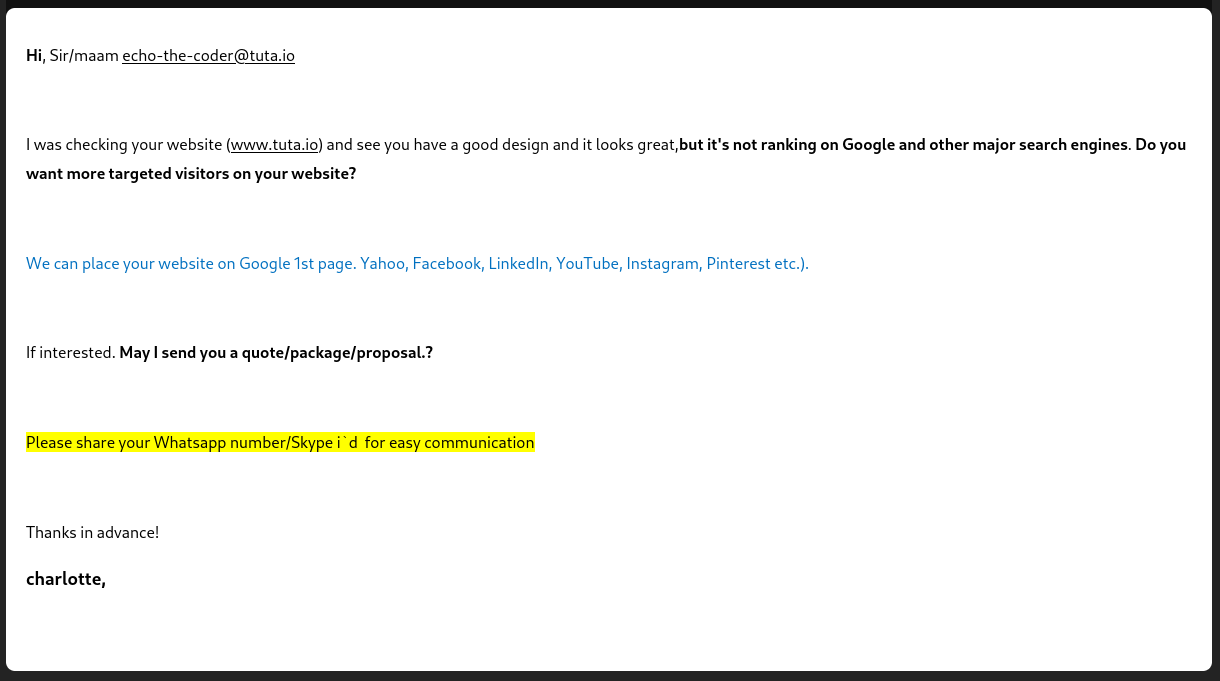This screenshot has width=1220, height=681.
Task: Open the www.tuta.io website link
Action: point(274,145)
